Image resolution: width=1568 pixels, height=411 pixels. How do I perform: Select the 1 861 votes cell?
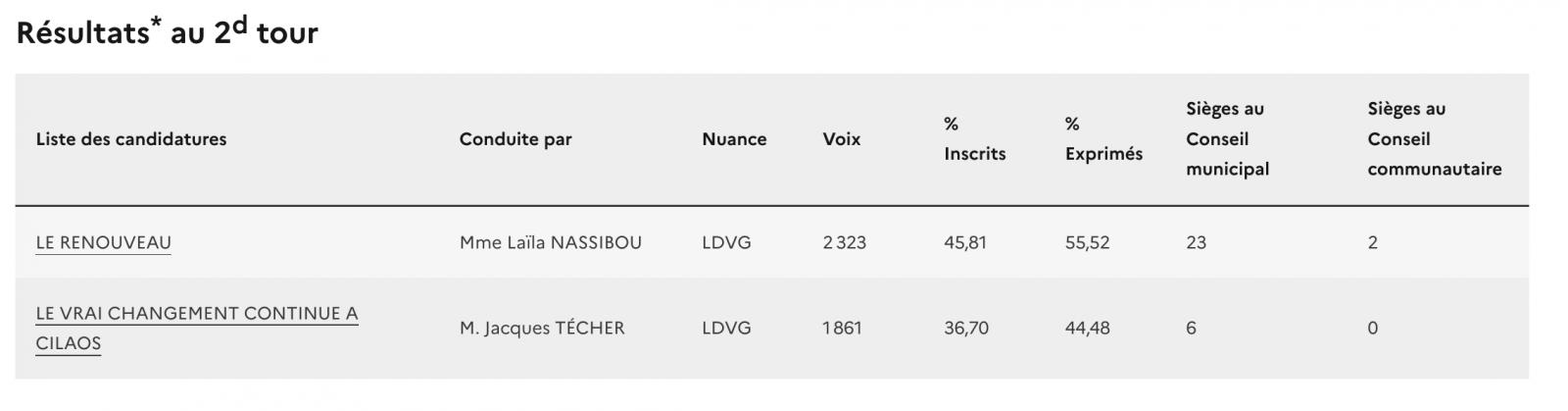pos(843,328)
